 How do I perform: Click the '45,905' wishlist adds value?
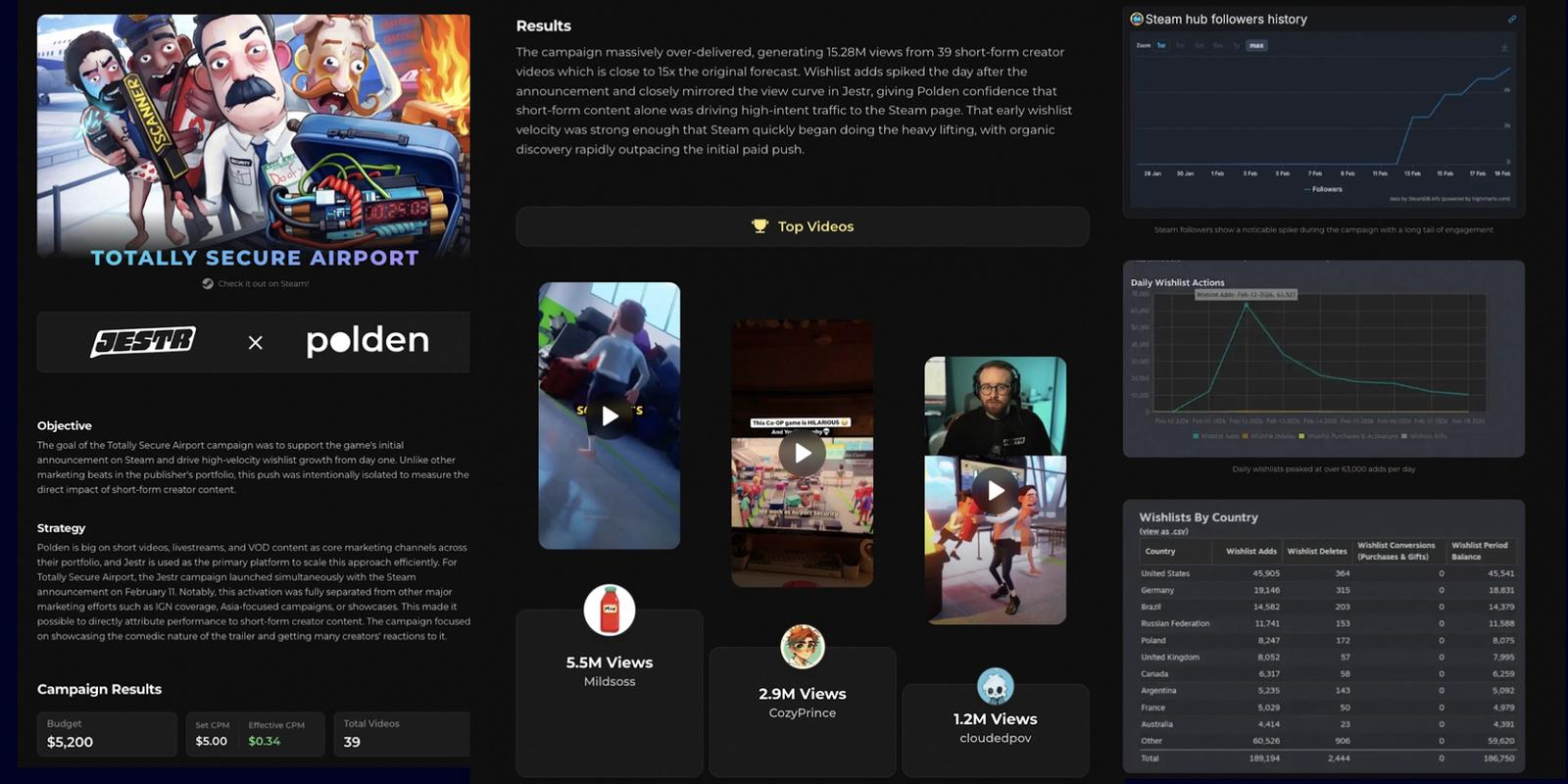[1266, 573]
